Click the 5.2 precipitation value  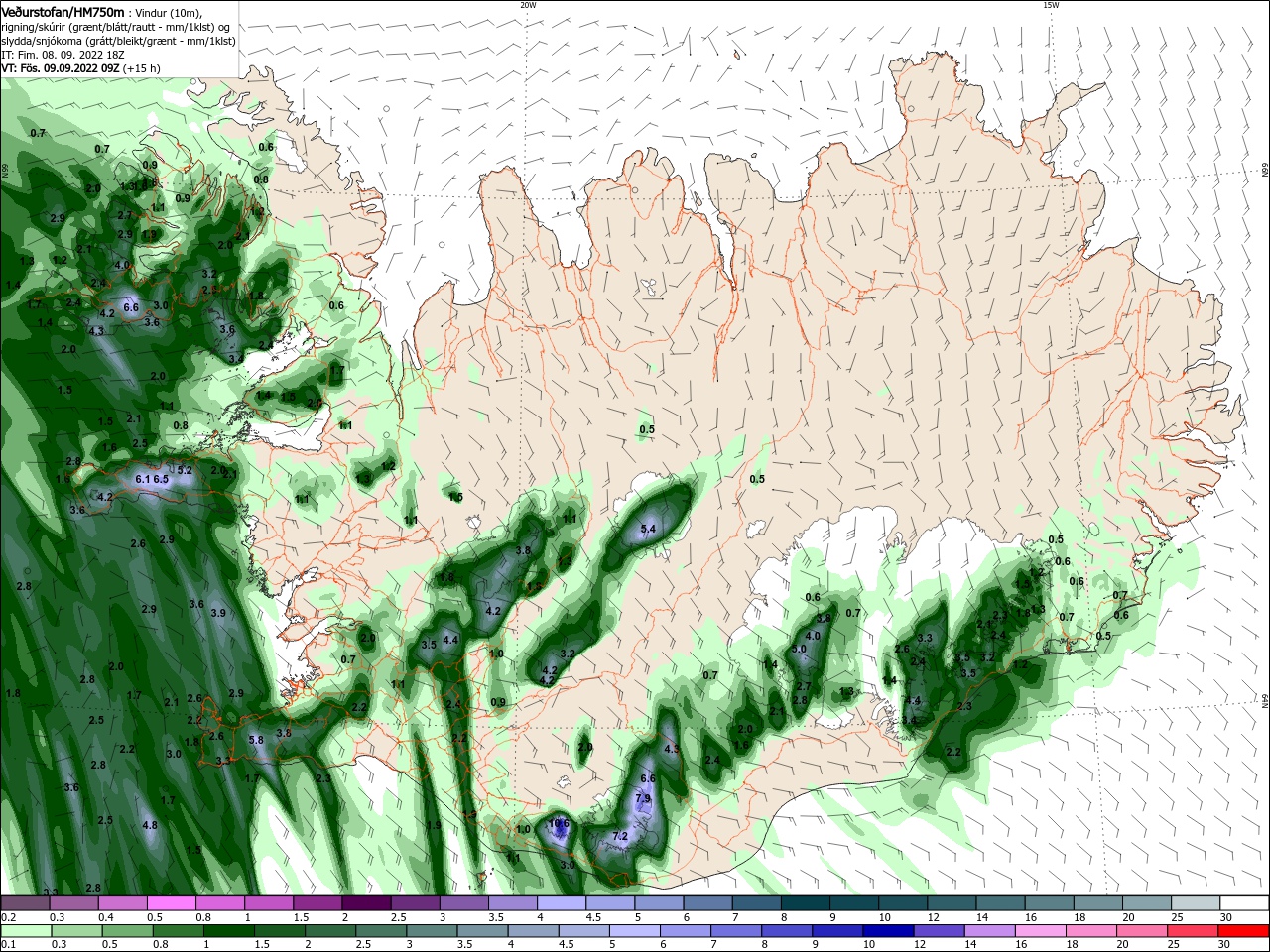[184, 470]
